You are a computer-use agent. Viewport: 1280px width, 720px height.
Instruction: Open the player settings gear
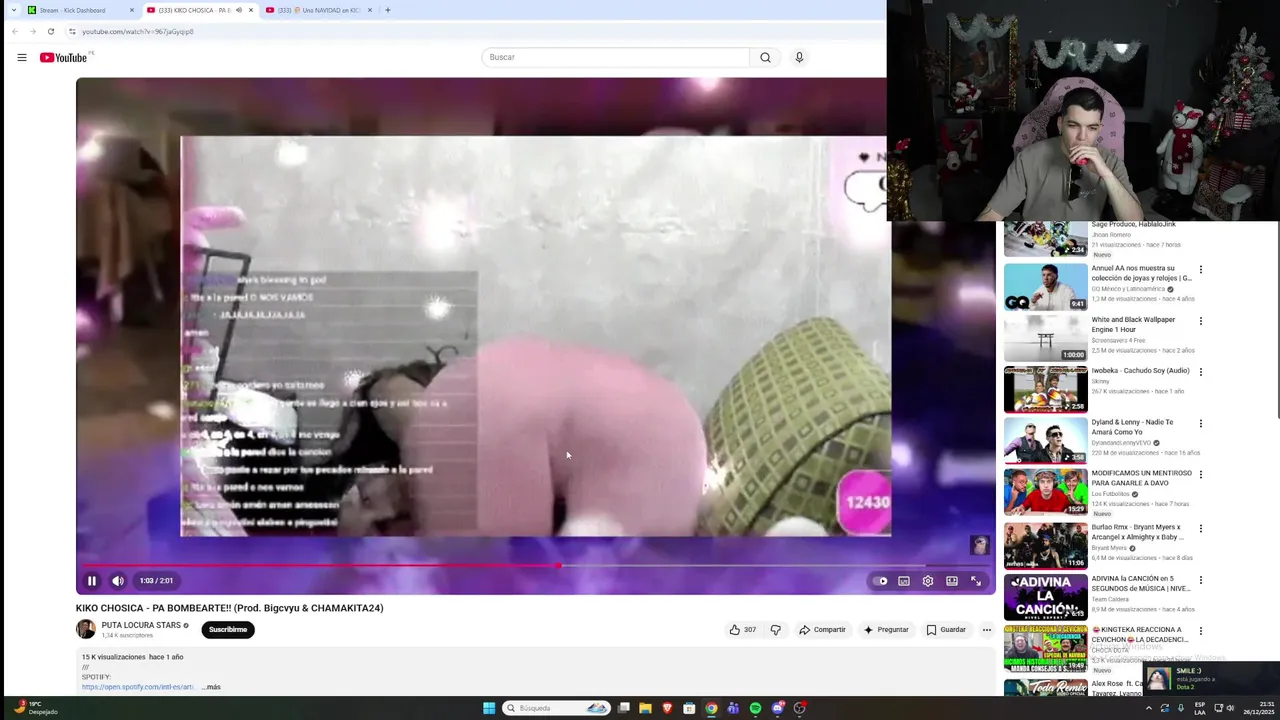pyautogui.click(x=928, y=581)
